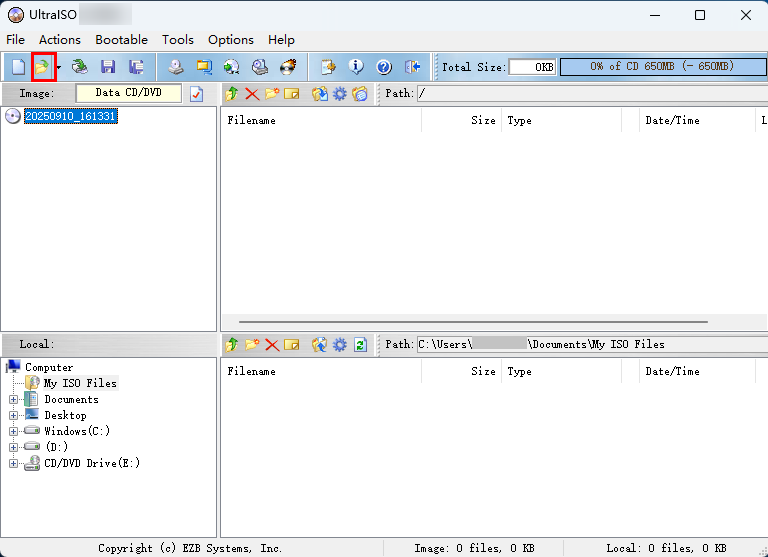Toggle the image properties checkmark icon

pyautogui.click(x=196, y=93)
